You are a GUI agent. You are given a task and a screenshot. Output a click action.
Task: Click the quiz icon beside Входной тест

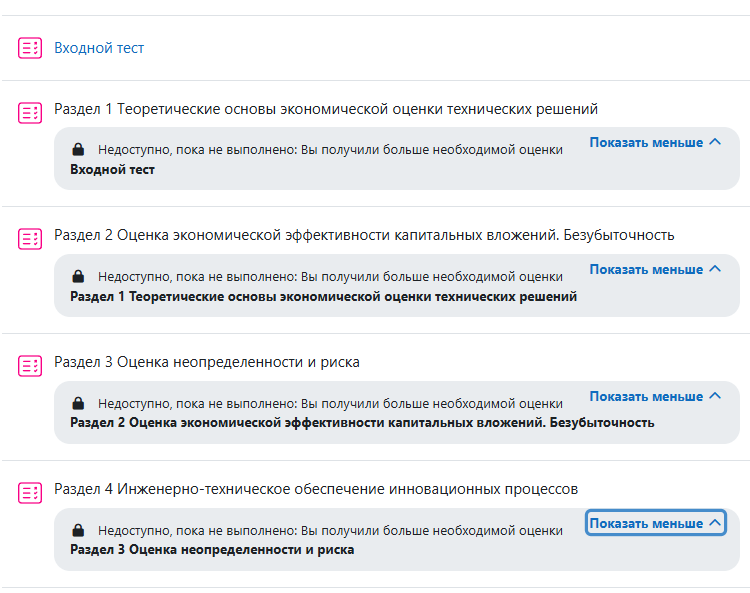click(x=30, y=48)
